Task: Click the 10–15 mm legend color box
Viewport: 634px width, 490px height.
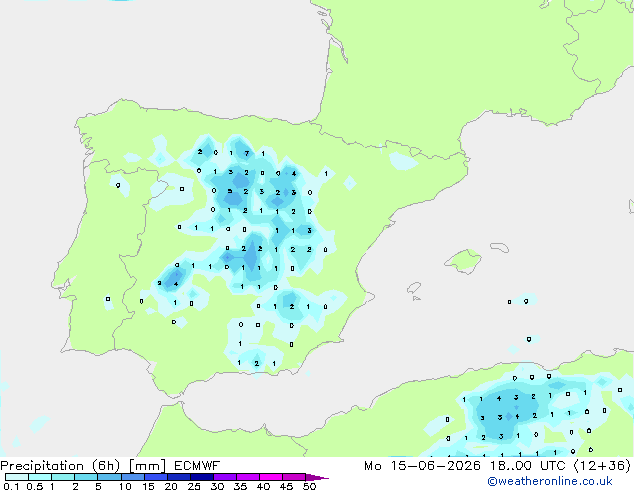Action: coord(133,477)
